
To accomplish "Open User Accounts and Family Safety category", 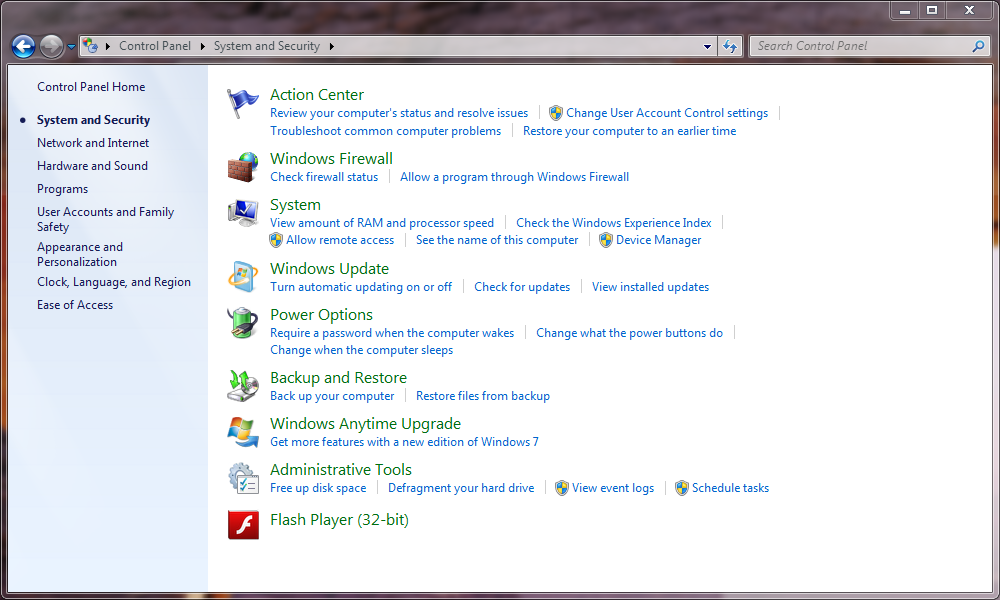I will point(105,219).
